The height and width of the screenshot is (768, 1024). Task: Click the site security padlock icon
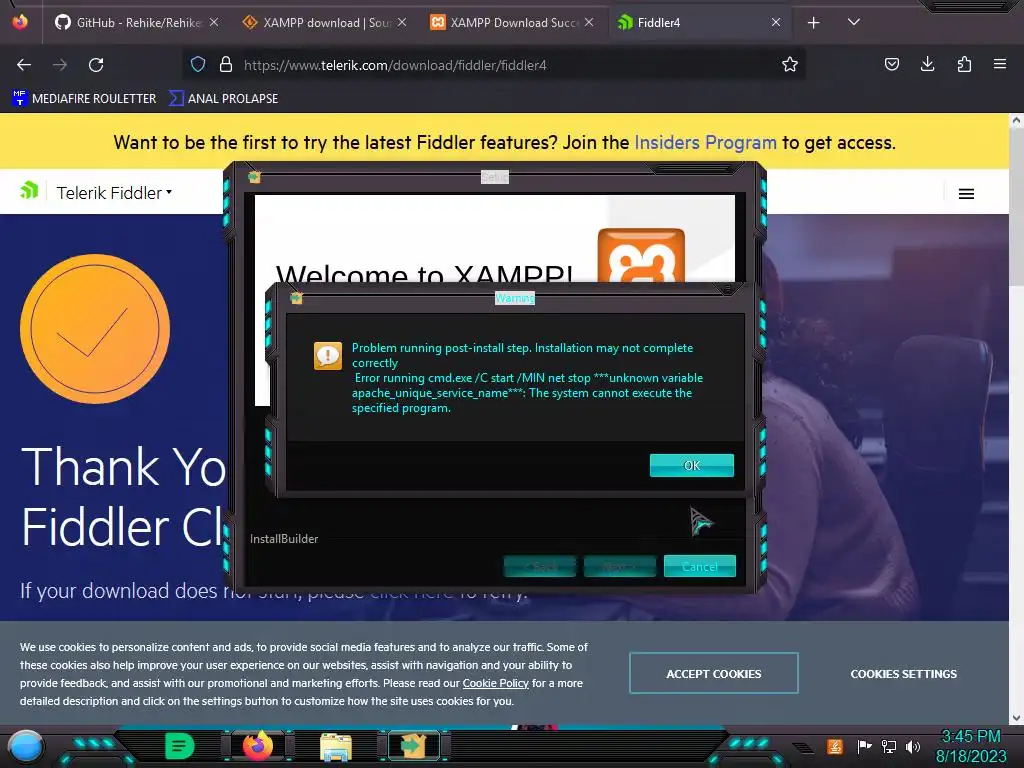226,64
